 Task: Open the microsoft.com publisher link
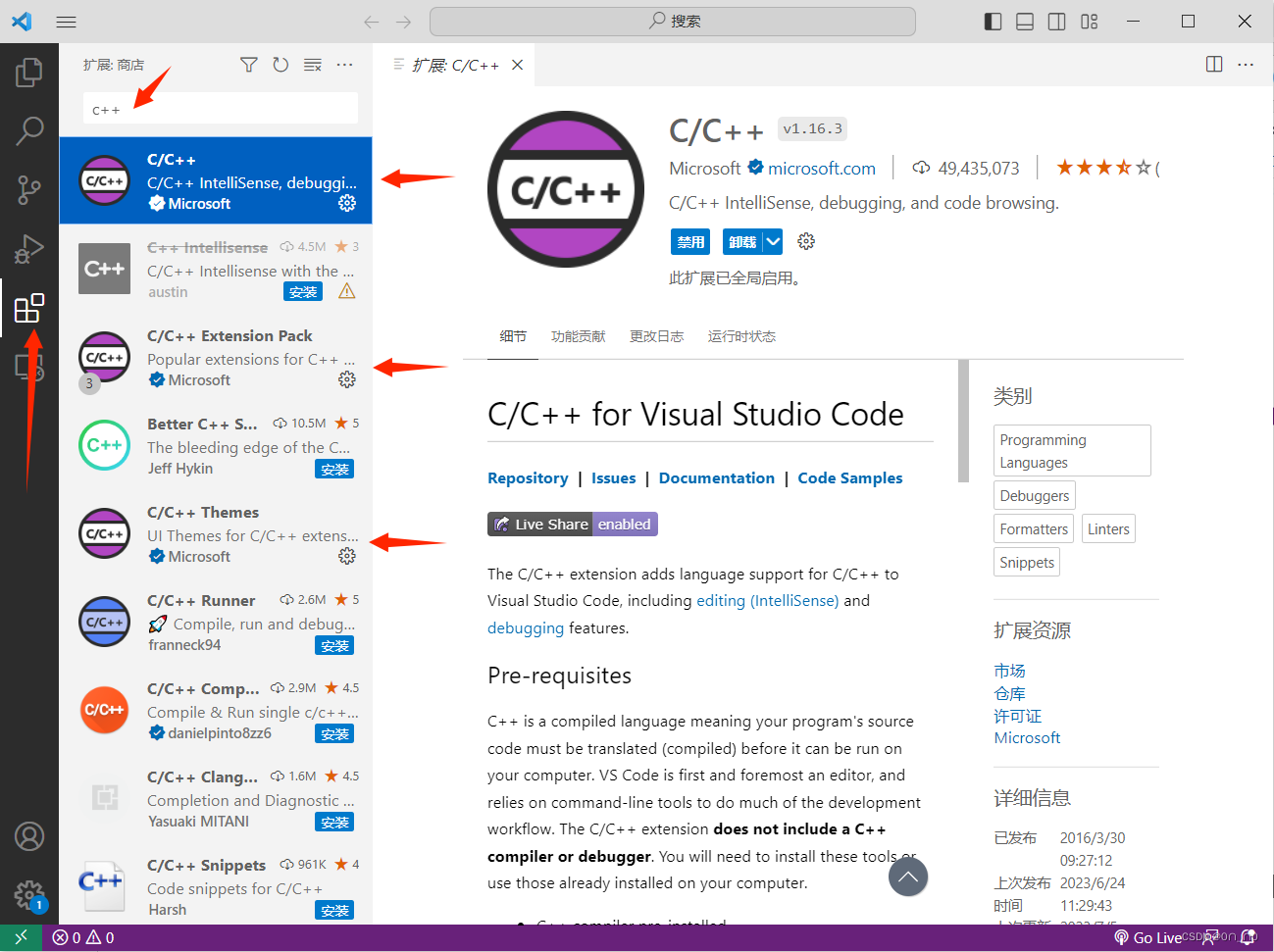pyautogui.click(x=822, y=168)
